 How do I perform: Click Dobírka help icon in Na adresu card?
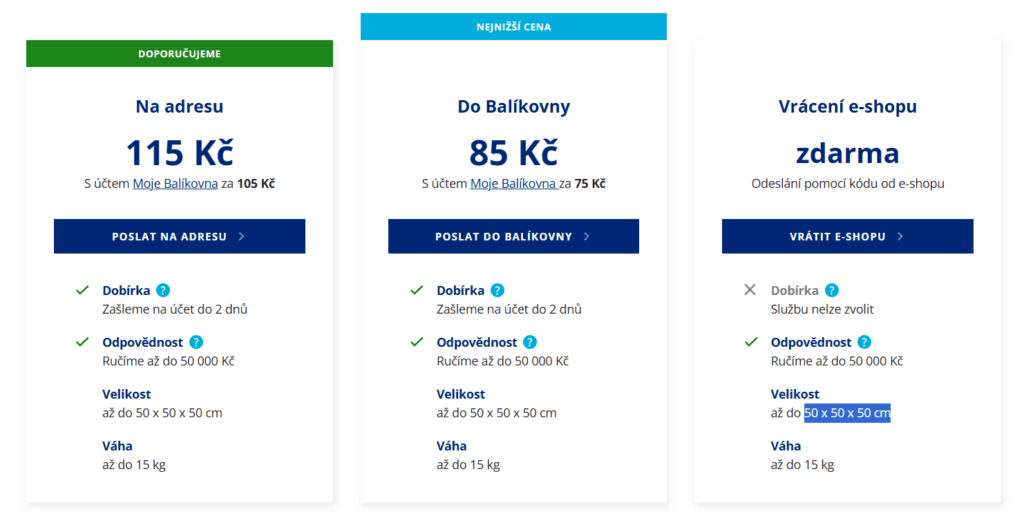point(163,290)
